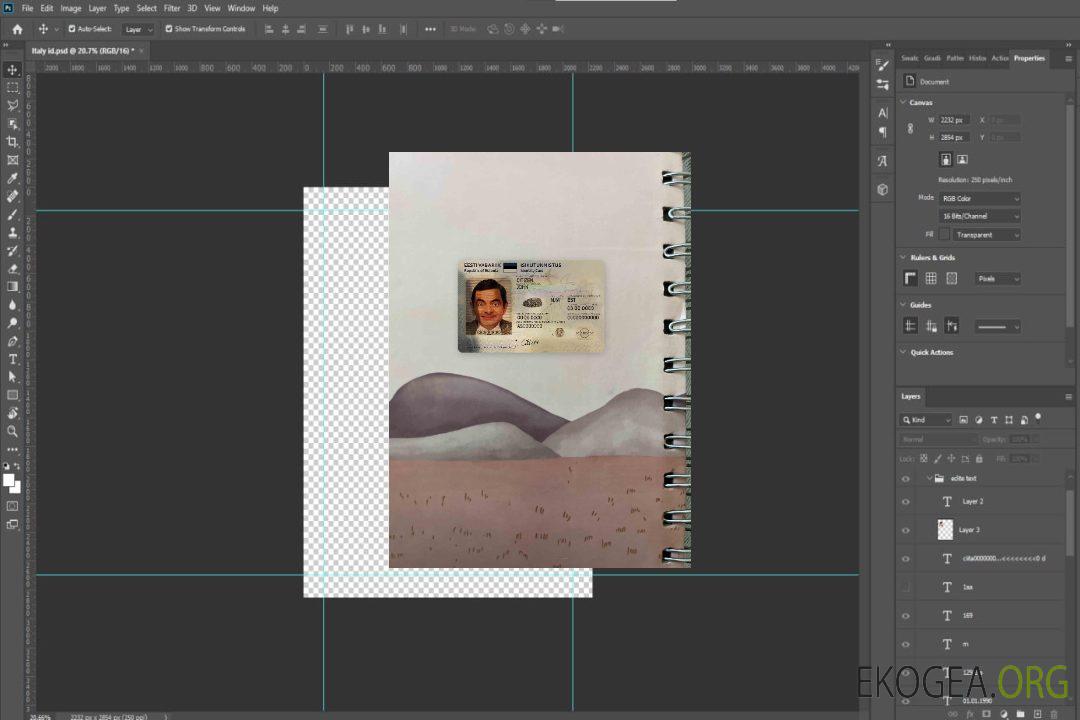1080x720 pixels.
Task: Open the File menu
Action: tap(28, 8)
